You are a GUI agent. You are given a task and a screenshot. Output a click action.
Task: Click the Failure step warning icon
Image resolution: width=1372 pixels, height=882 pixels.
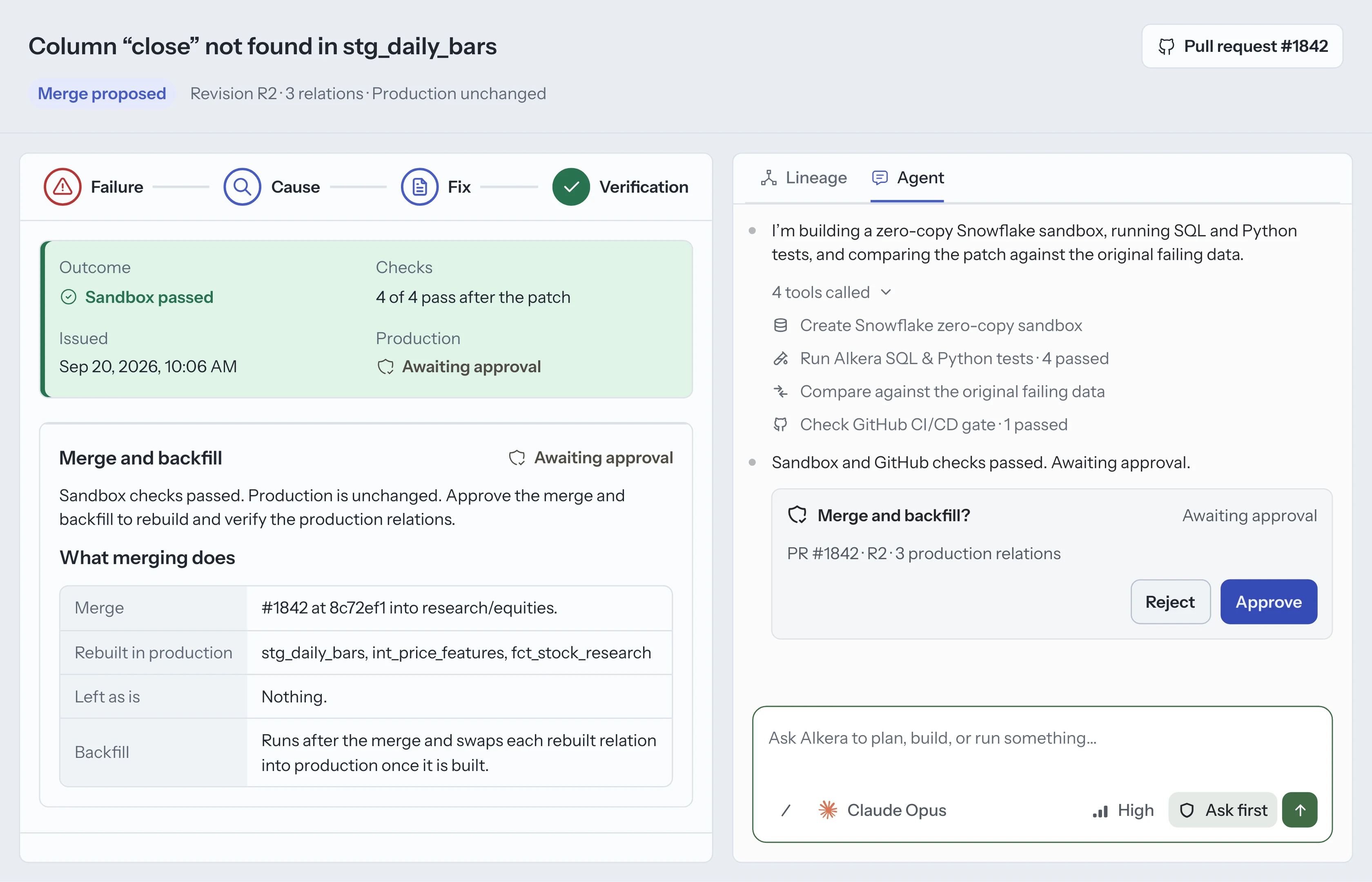pyautogui.click(x=62, y=187)
